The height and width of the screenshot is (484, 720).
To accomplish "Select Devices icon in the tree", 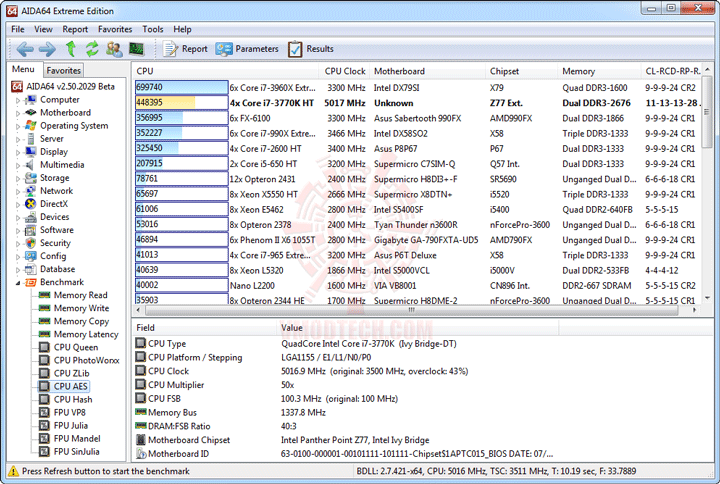I will [x=31, y=217].
